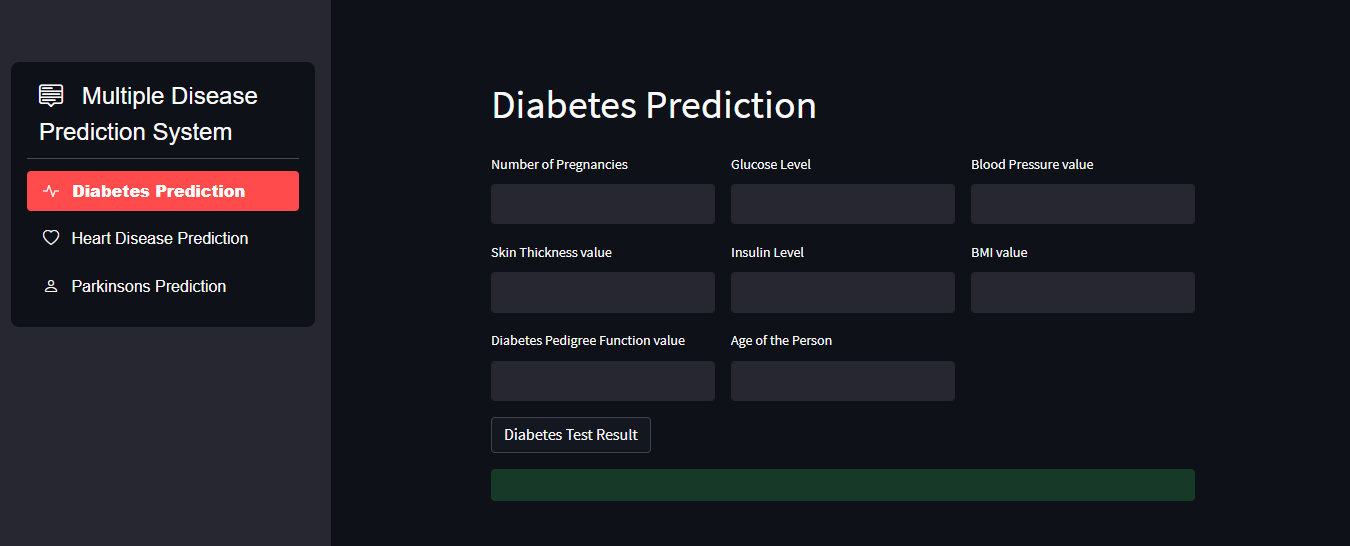Click the BMI value input field

[1083, 293]
